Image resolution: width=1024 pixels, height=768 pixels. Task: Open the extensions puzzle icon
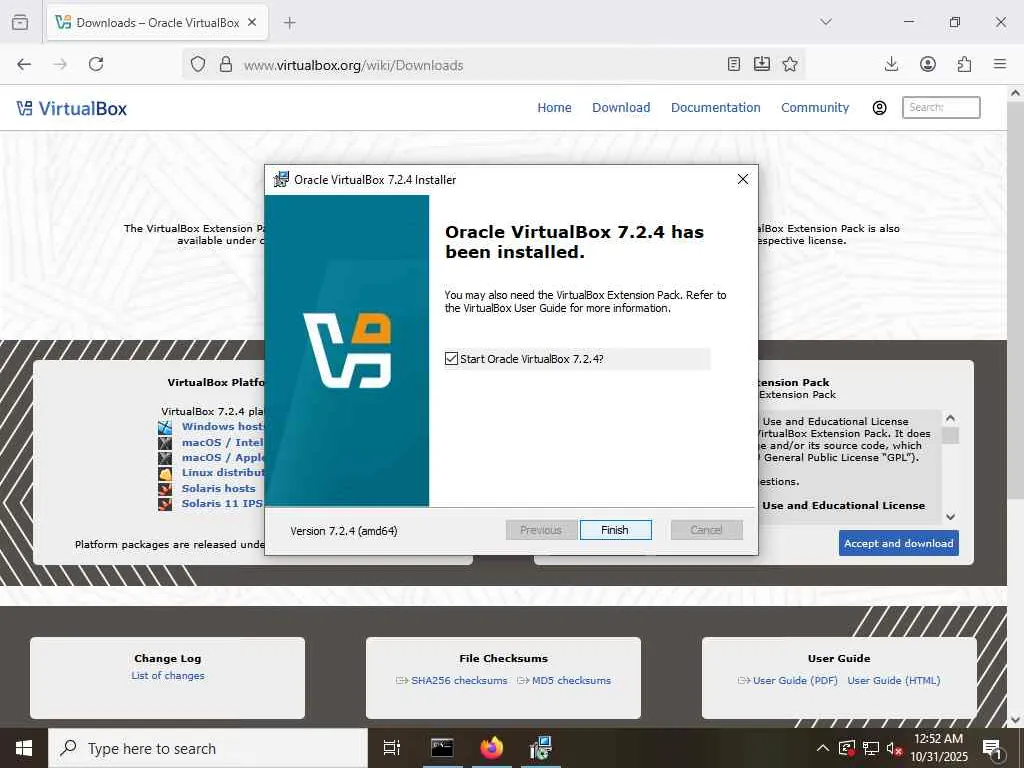pos(965,64)
